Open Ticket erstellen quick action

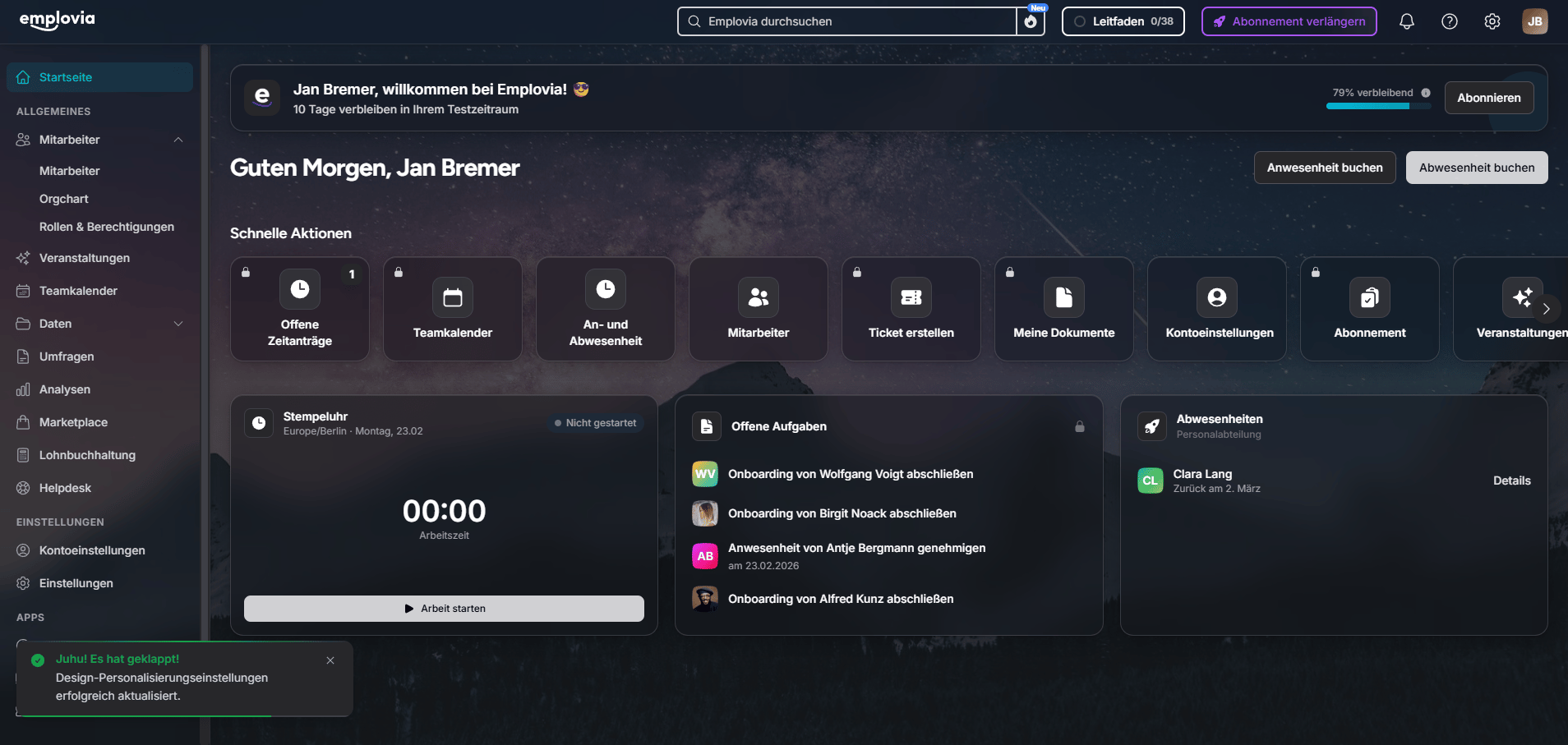pyautogui.click(x=911, y=309)
